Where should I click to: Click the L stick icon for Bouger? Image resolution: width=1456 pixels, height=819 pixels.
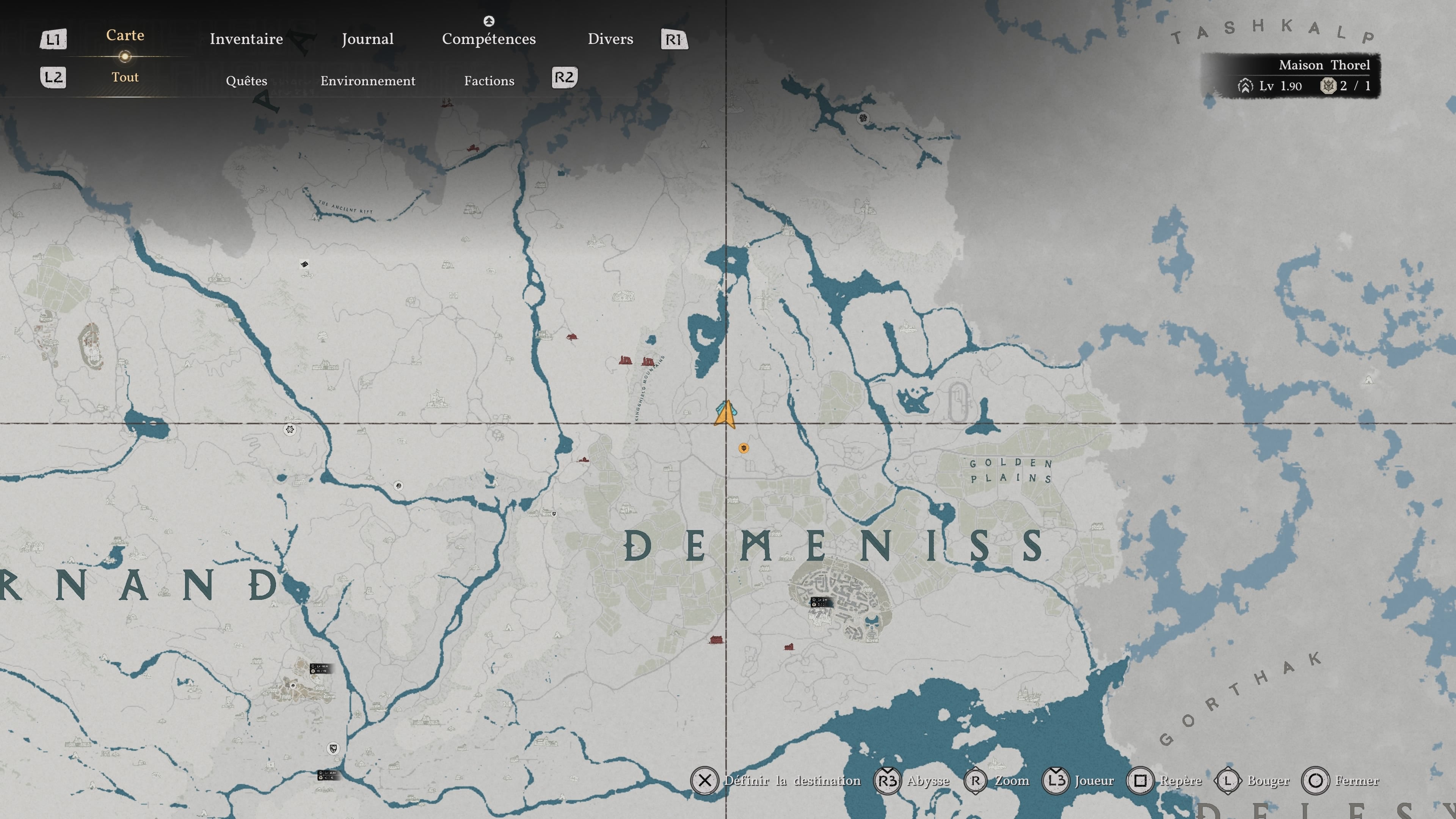point(1228,781)
